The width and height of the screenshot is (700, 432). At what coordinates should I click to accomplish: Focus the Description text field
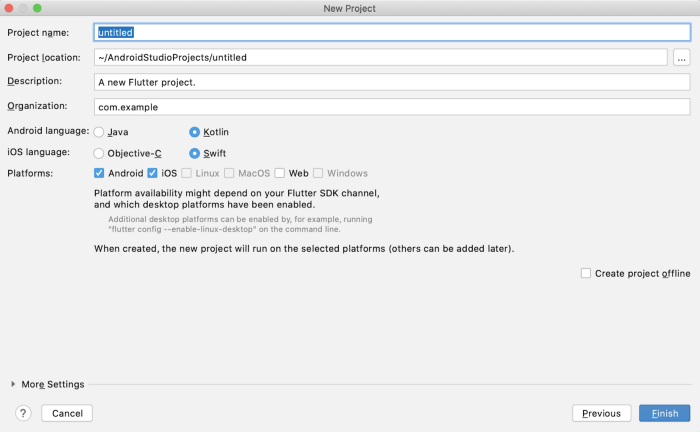(391, 82)
